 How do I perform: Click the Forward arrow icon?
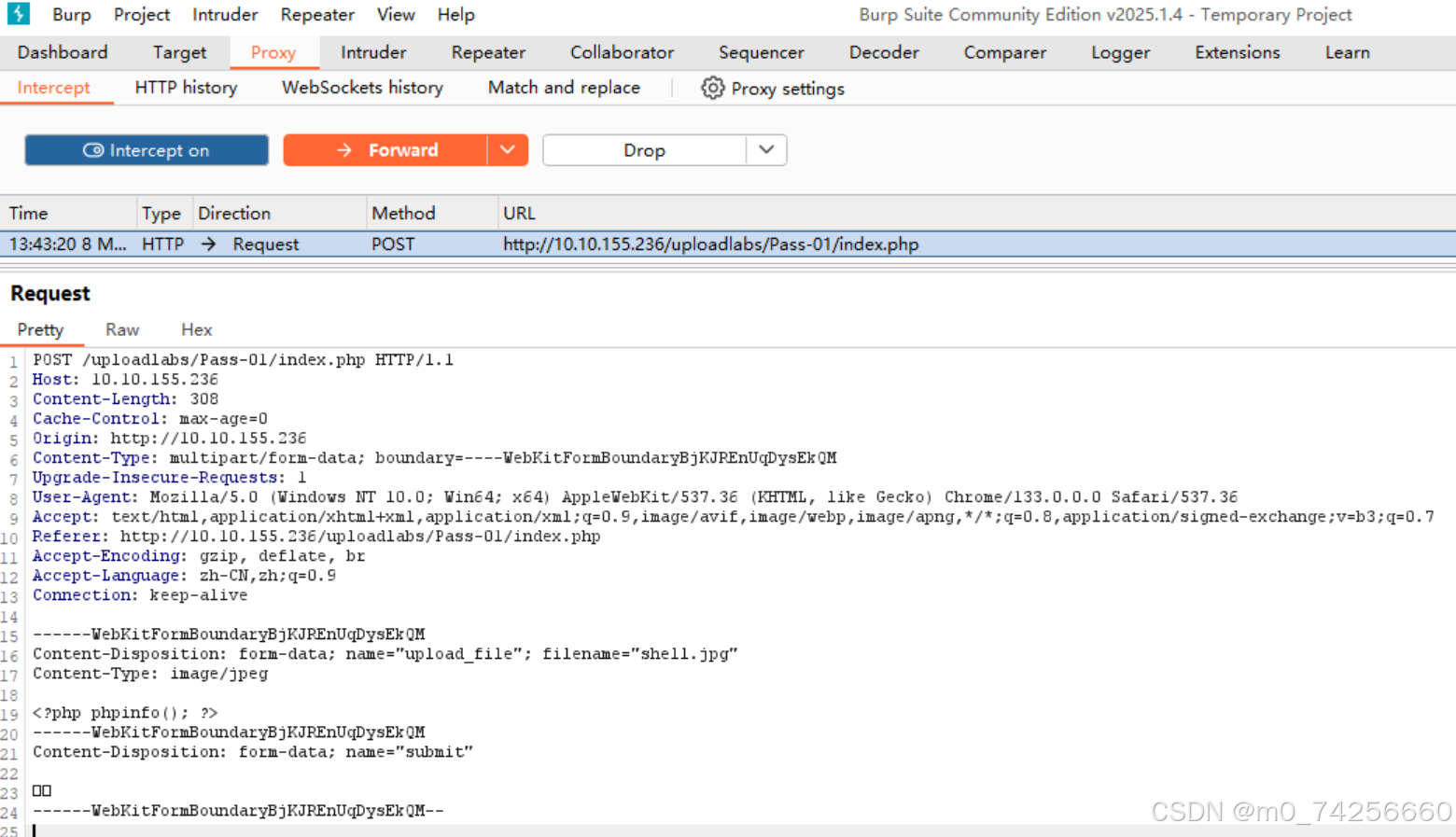point(344,150)
